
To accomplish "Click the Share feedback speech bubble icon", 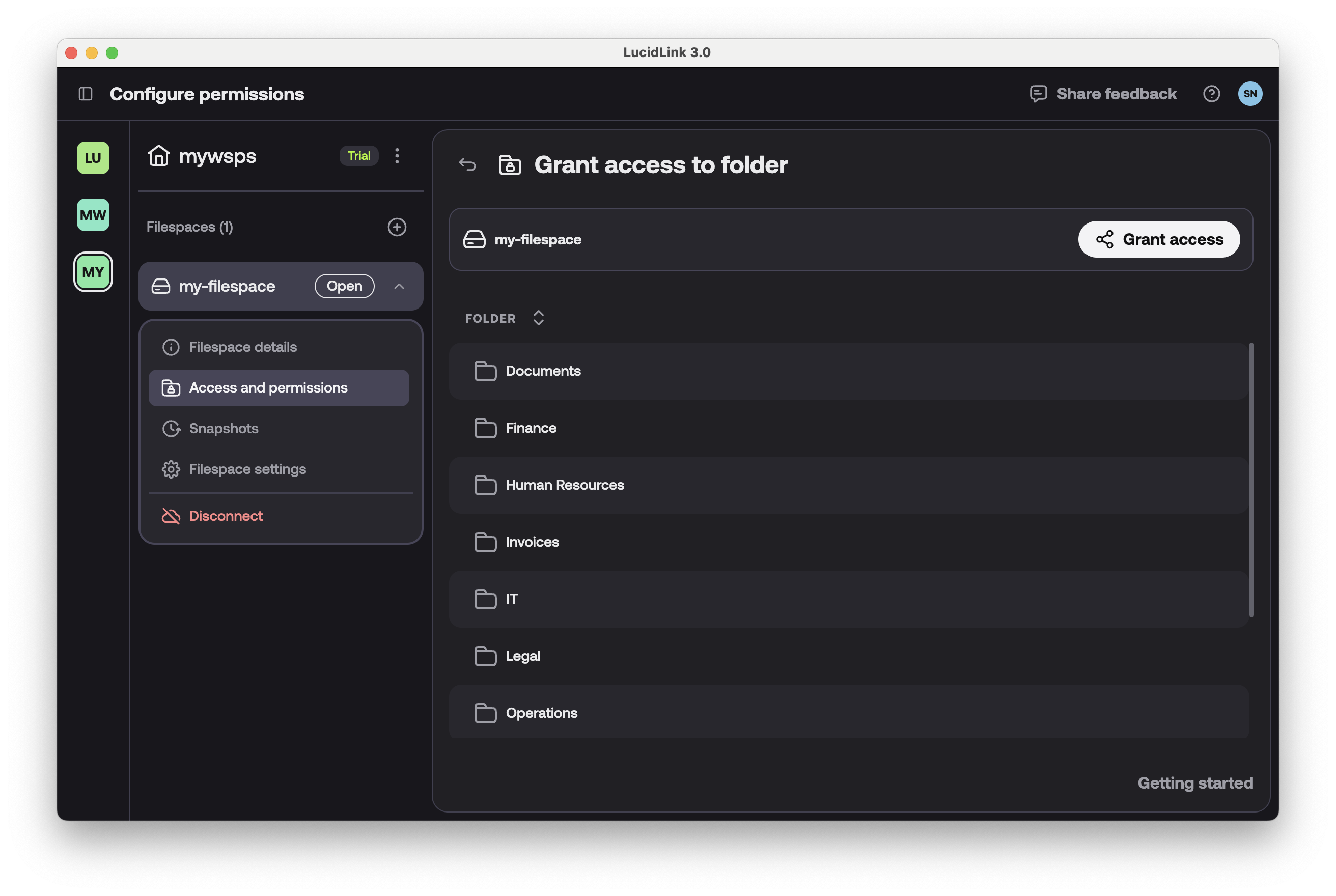I will 1038,94.
